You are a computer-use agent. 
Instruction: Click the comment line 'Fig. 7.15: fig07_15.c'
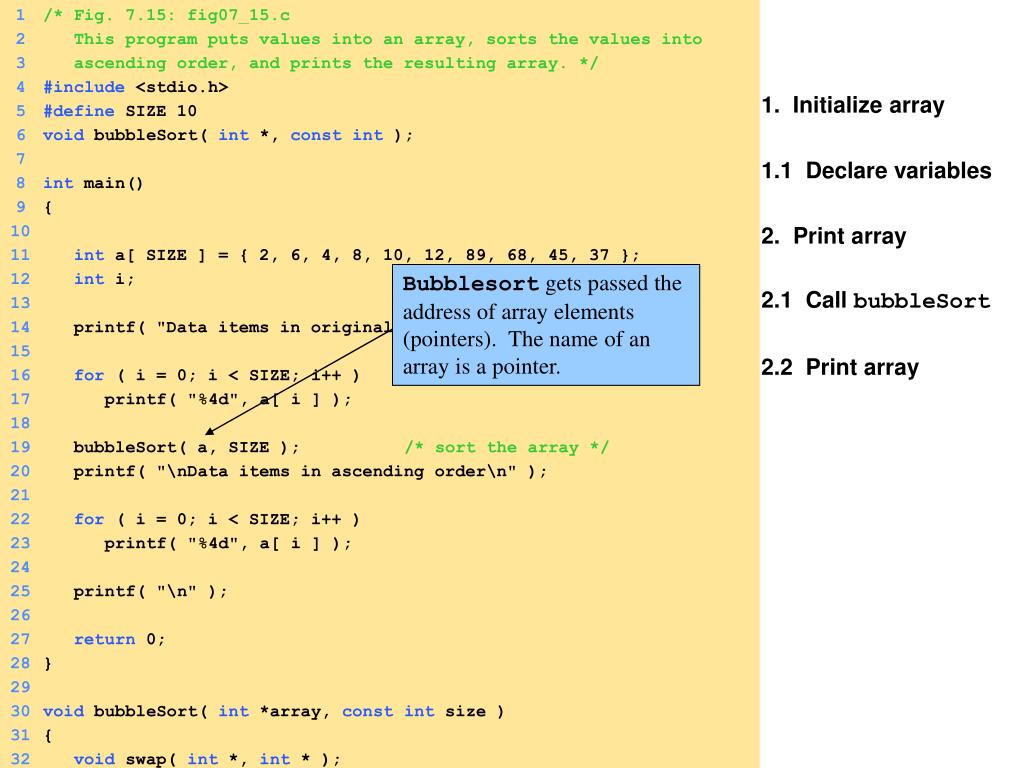click(x=167, y=15)
